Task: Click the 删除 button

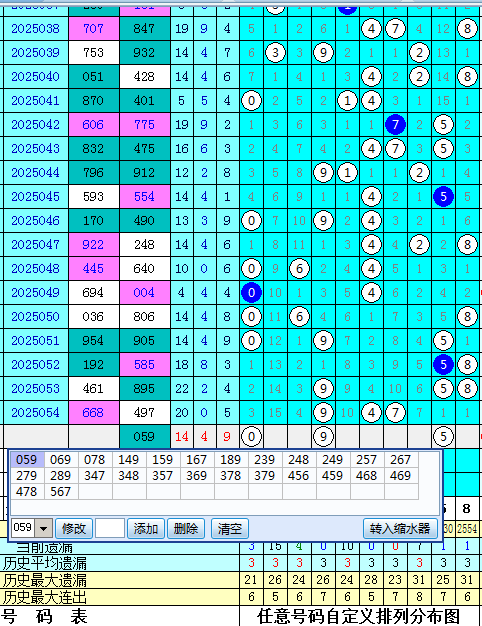Action: [186, 529]
